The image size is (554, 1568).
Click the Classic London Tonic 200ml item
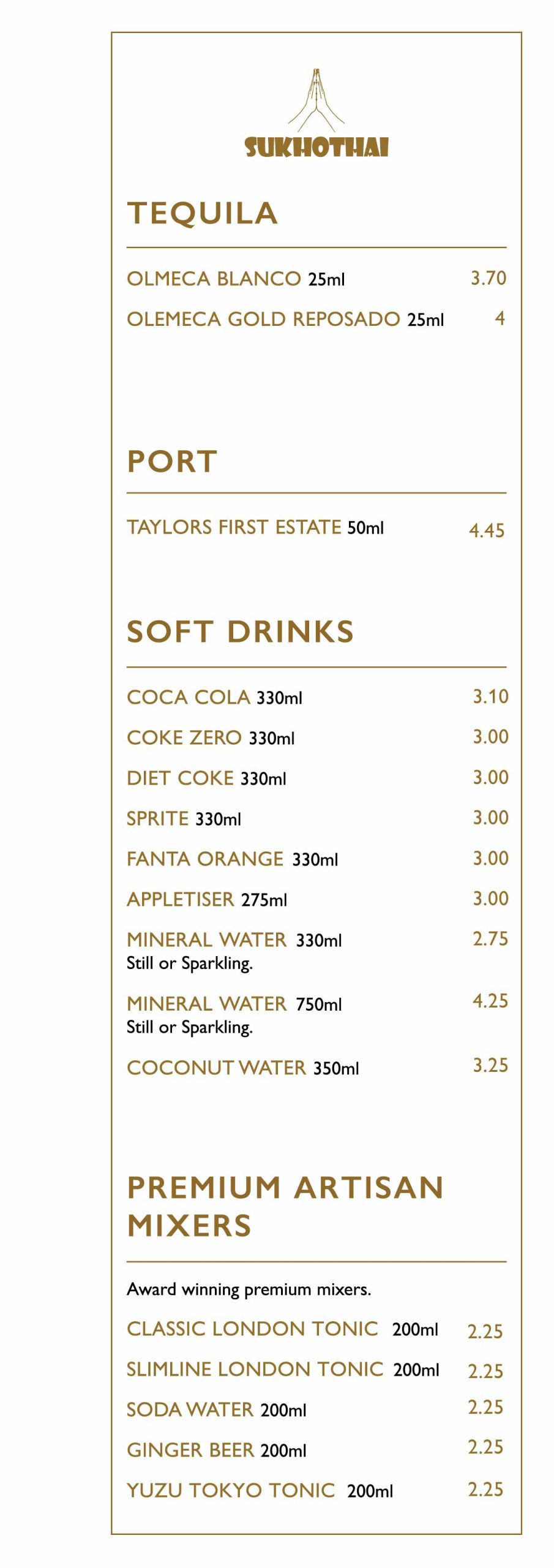coord(282,1329)
